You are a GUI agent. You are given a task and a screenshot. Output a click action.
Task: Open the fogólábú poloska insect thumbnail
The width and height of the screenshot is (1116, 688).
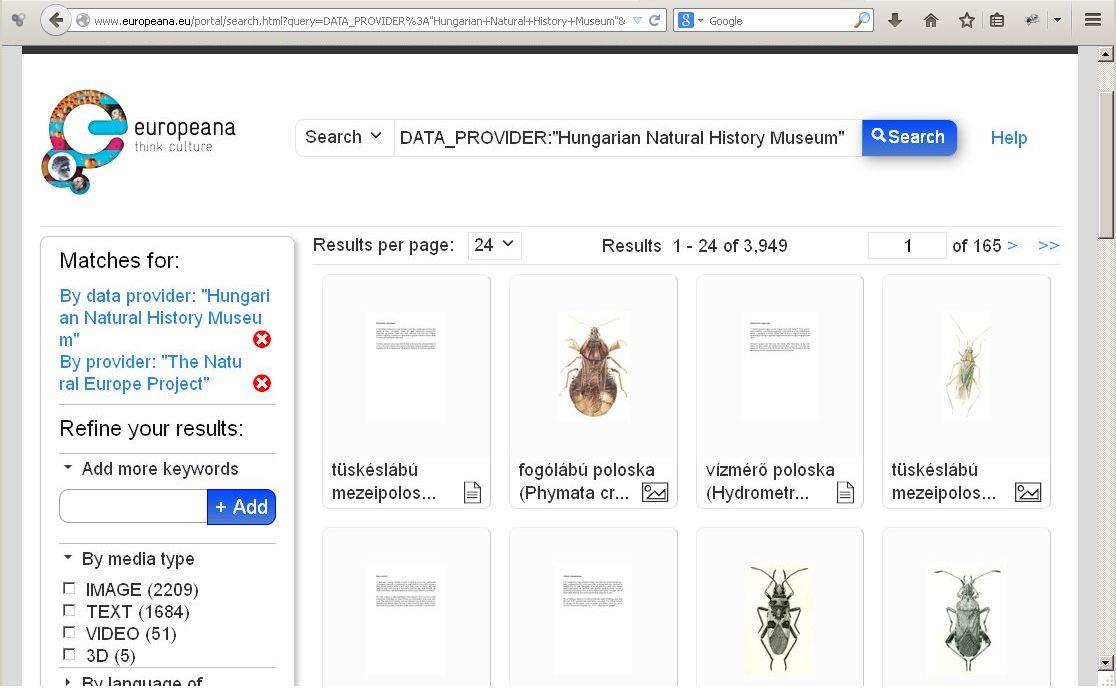(x=593, y=366)
